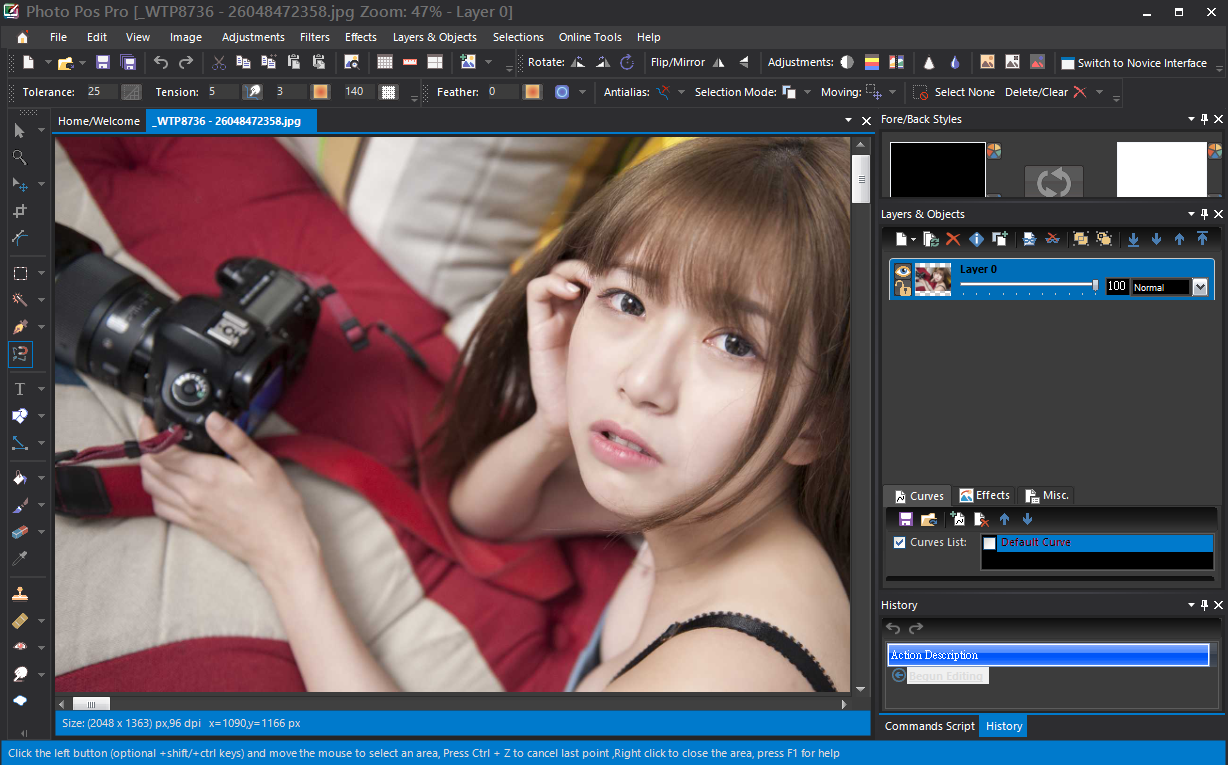Select the Clone Stamp tool
This screenshot has width=1228, height=765.
click(x=19, y=594)
